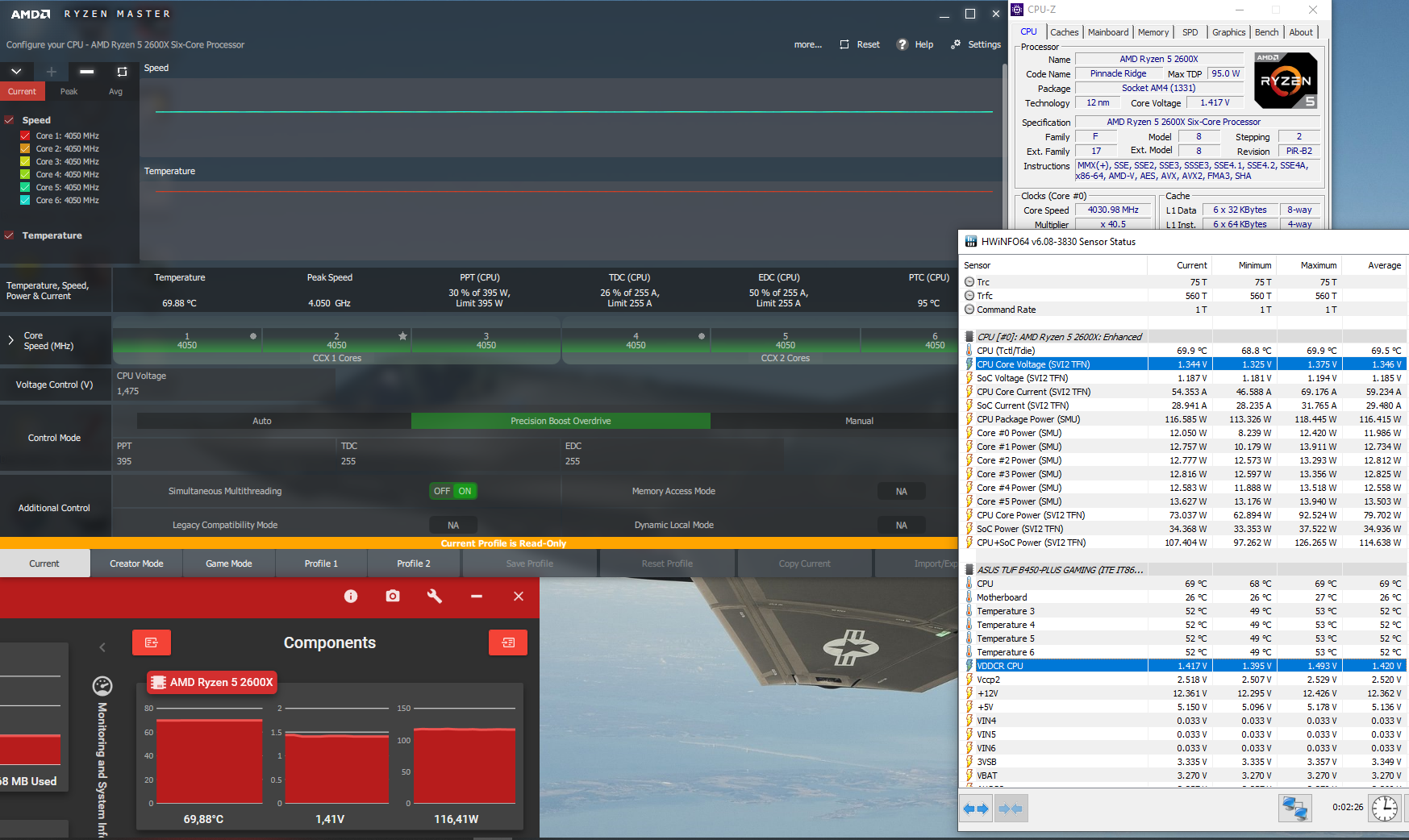
Task: Click the Copy Current button
Action: point(804,563)
